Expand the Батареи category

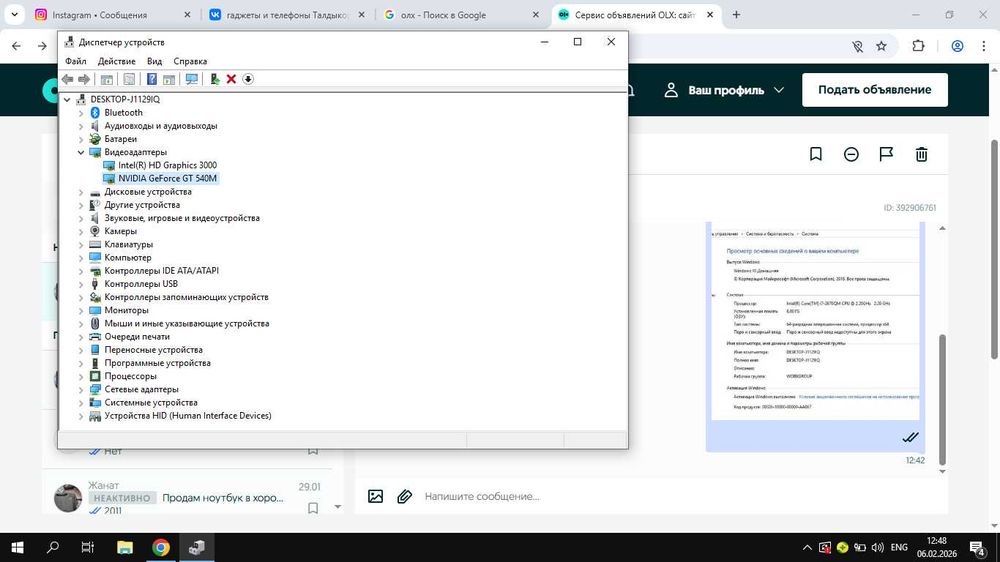click(x=81, y=139)
